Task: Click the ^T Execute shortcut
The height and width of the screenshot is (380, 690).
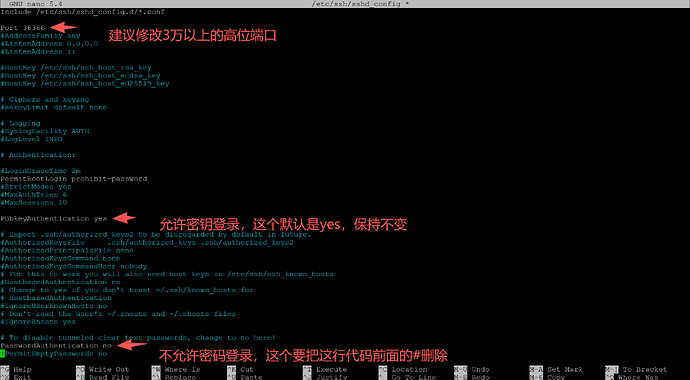Action: [x=325, y=369]
